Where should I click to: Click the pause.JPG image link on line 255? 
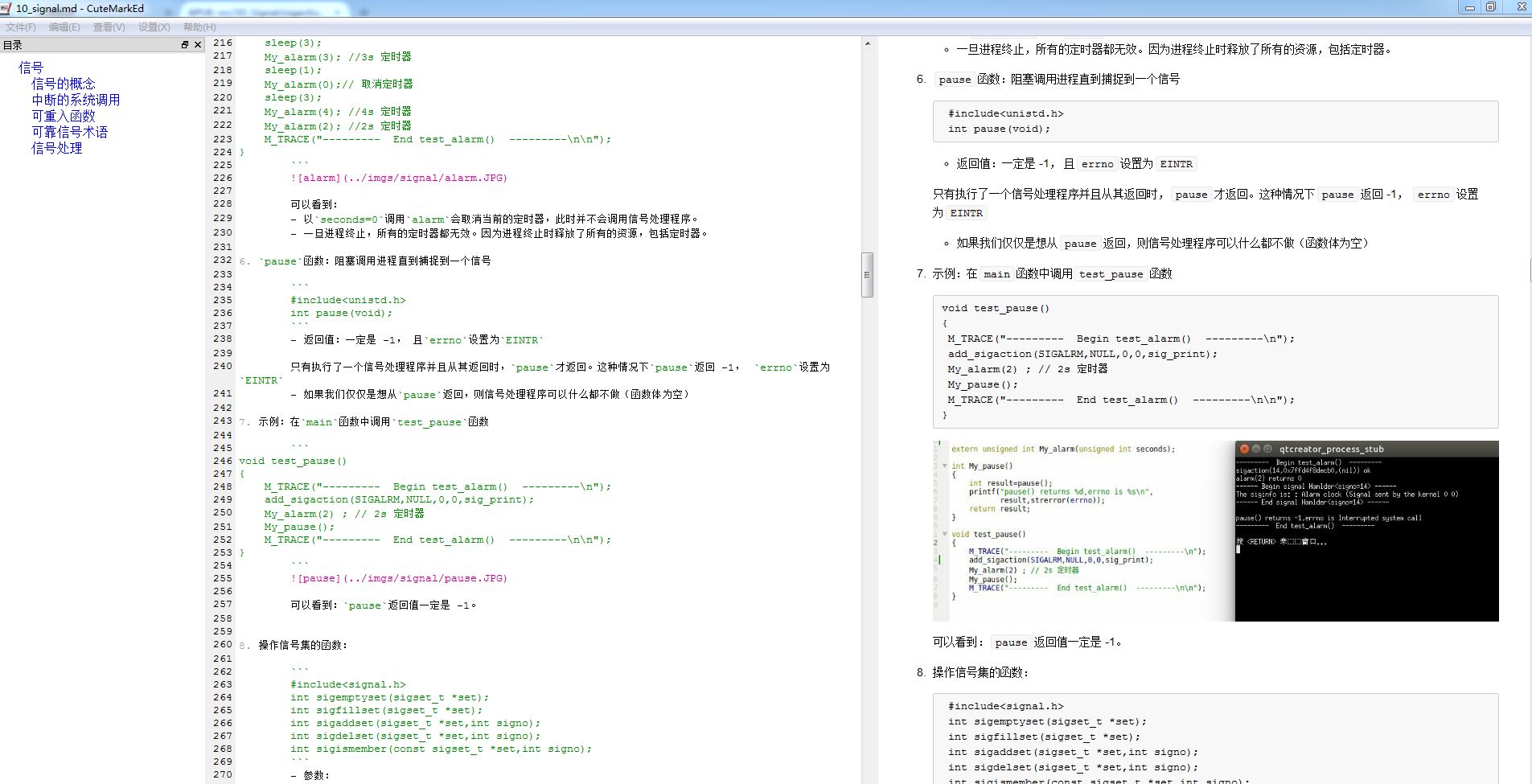point(399,578)
